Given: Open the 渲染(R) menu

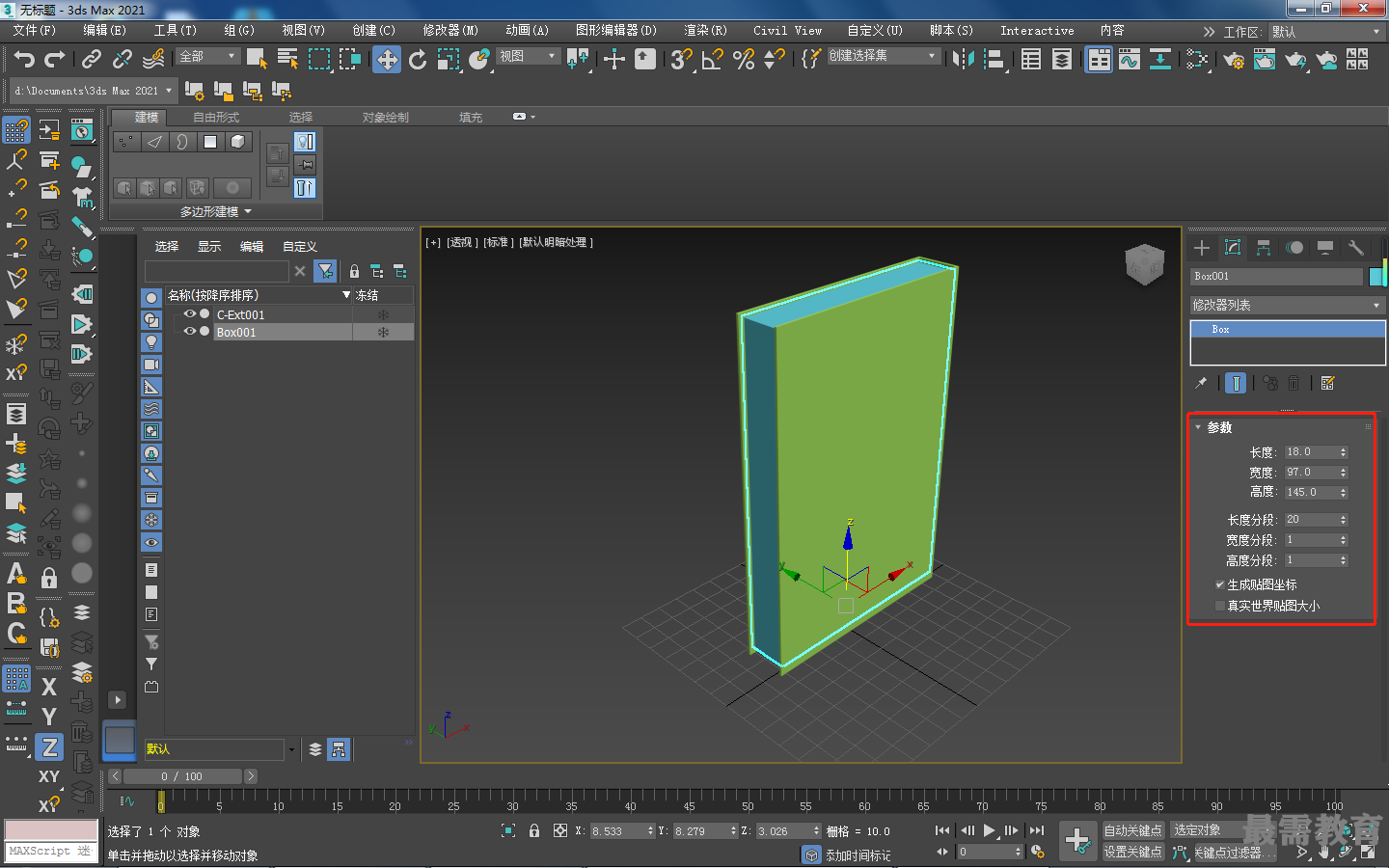Looking at the screenshot, I should 705,31.
